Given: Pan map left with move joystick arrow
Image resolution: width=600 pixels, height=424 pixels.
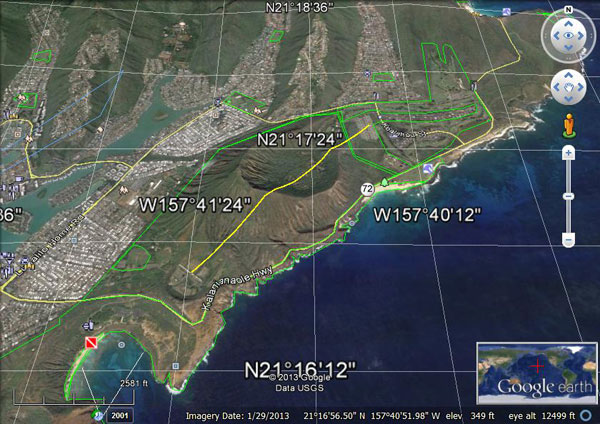Looking at the screenshot, I should click(x=555, y=87).
